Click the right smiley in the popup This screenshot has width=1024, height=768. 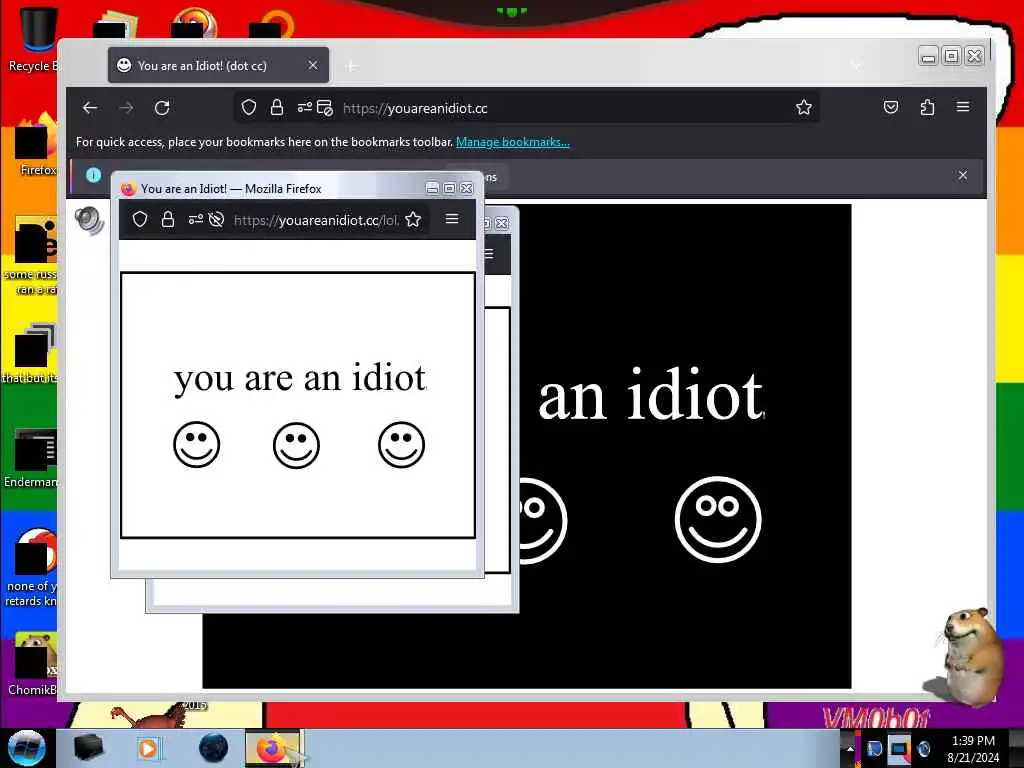(402, 445)
